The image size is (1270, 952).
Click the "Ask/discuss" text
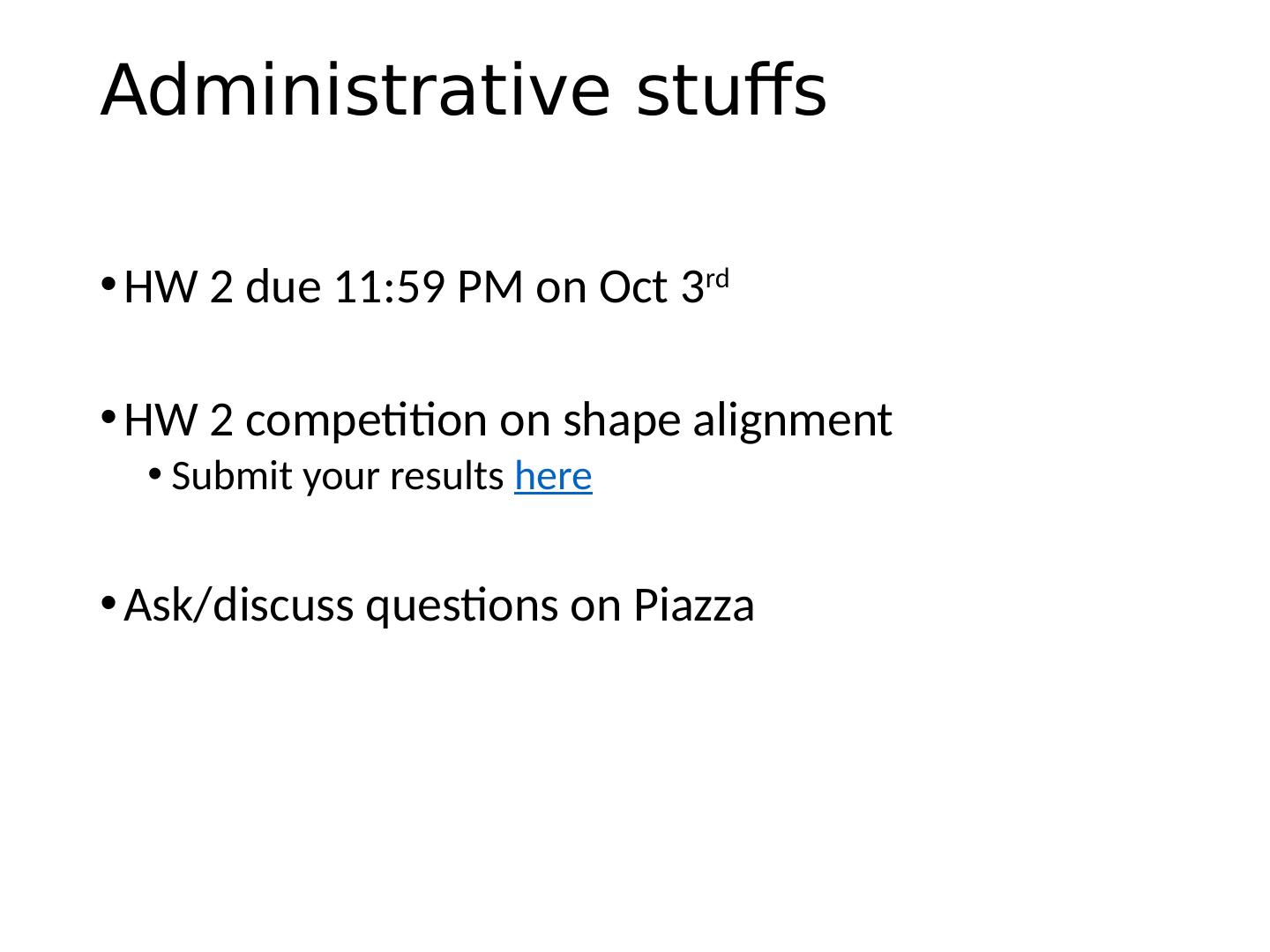239,606
